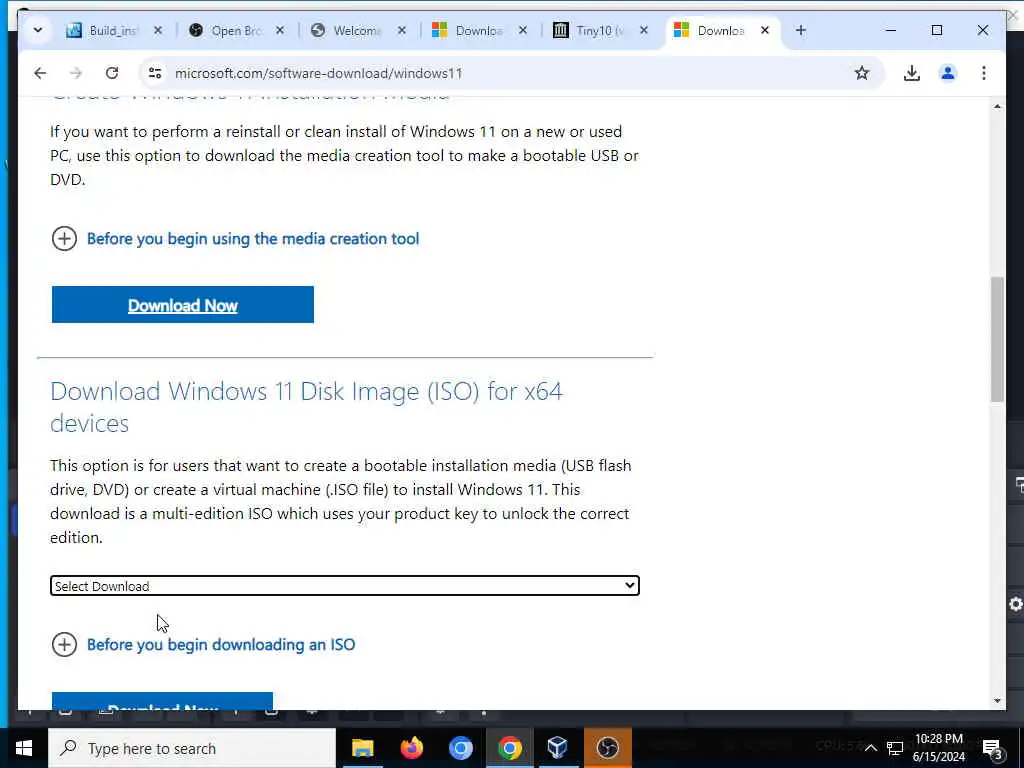Bookmark this page with the star icon
Image resolution: width=1024 pixels, height=768 pixels.
tap(862, 73)
